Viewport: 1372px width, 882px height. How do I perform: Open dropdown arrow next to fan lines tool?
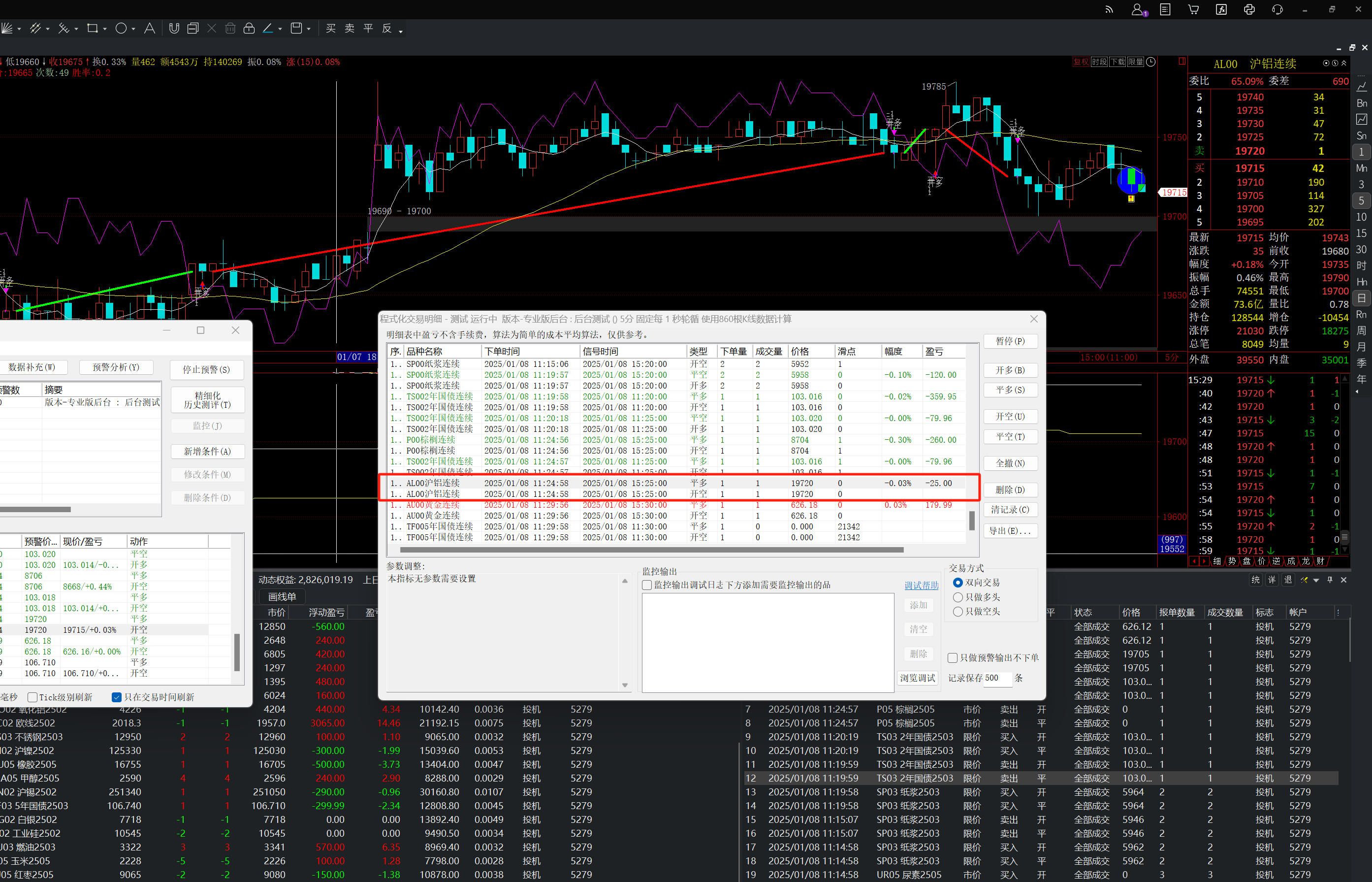[20, 29]
